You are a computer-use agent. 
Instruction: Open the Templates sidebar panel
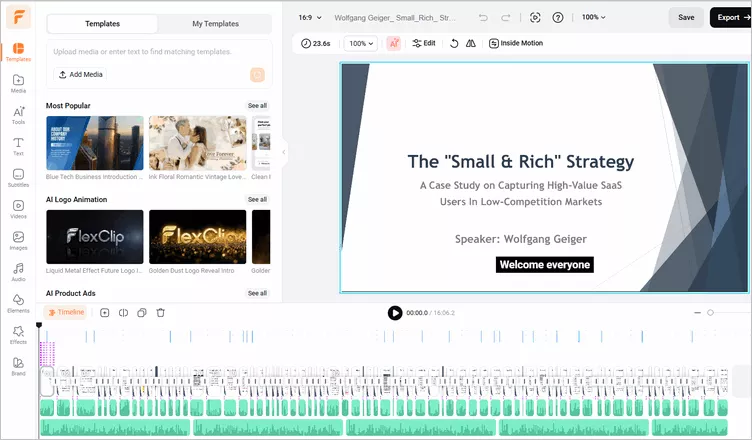18,52
